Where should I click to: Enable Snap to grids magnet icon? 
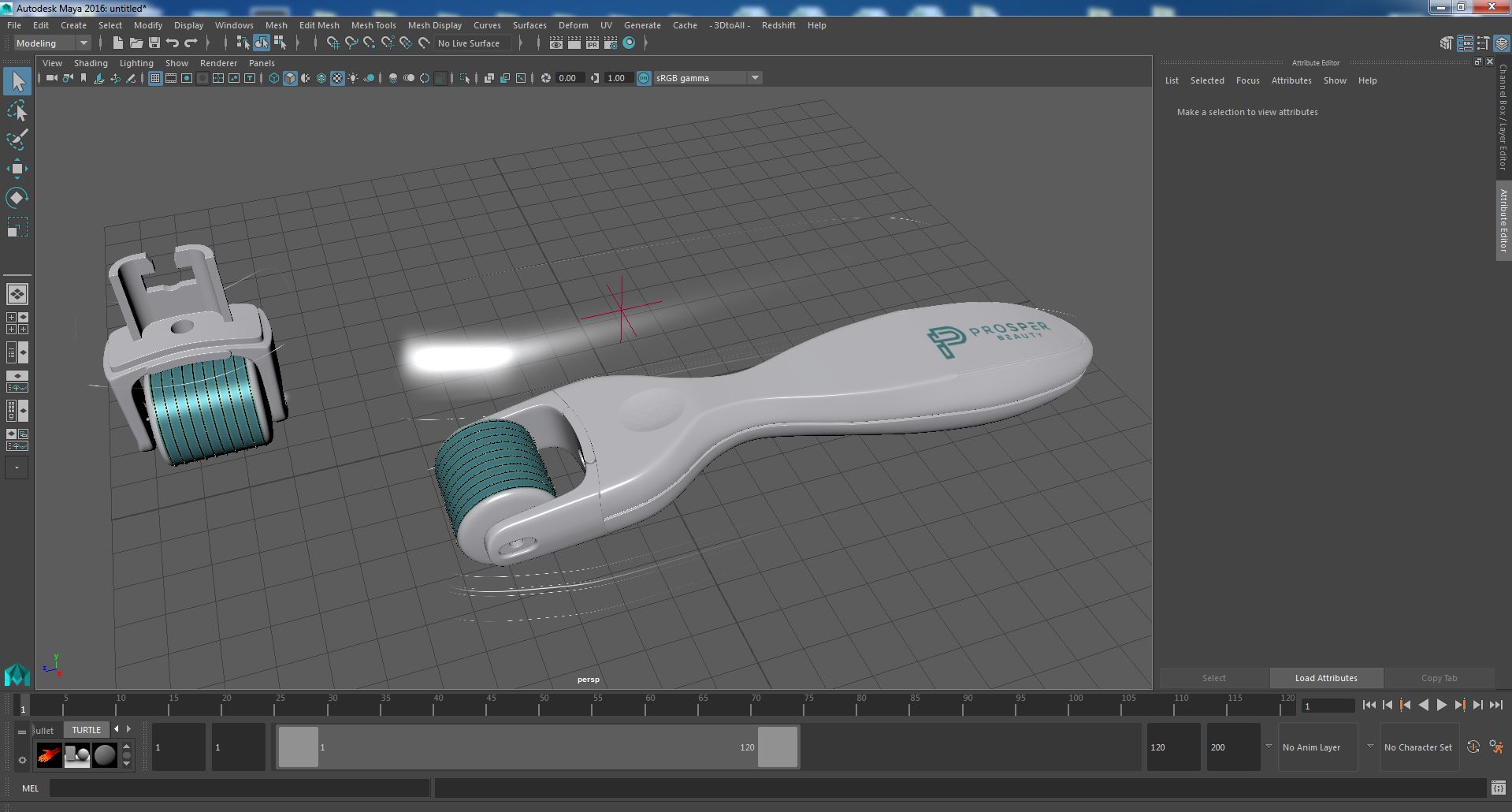tap(332, 43)
